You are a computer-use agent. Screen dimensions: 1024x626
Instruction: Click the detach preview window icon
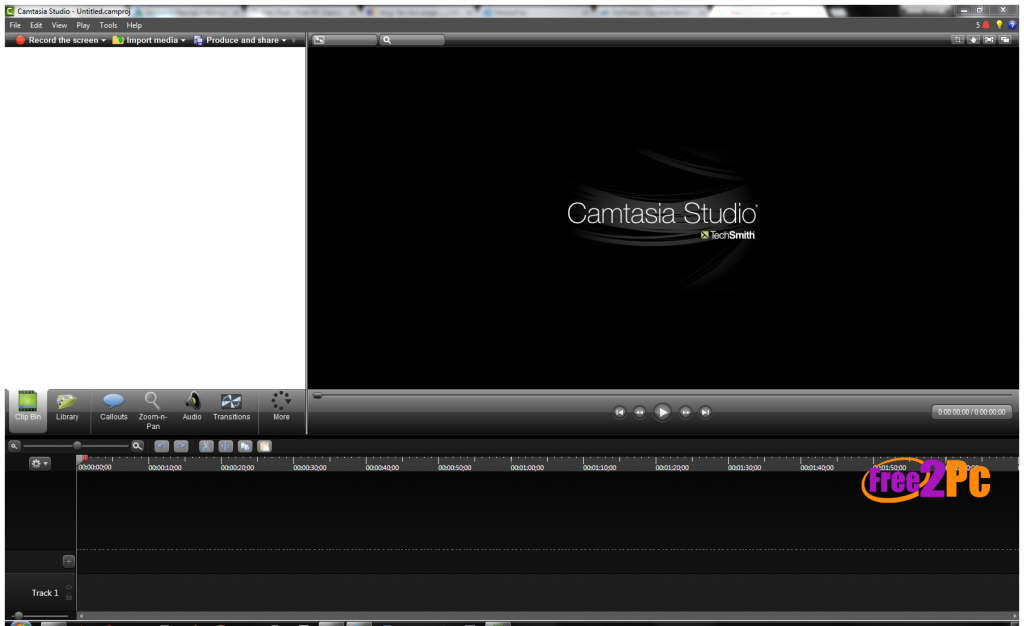pyautogui.click(x=1005, y=40)
